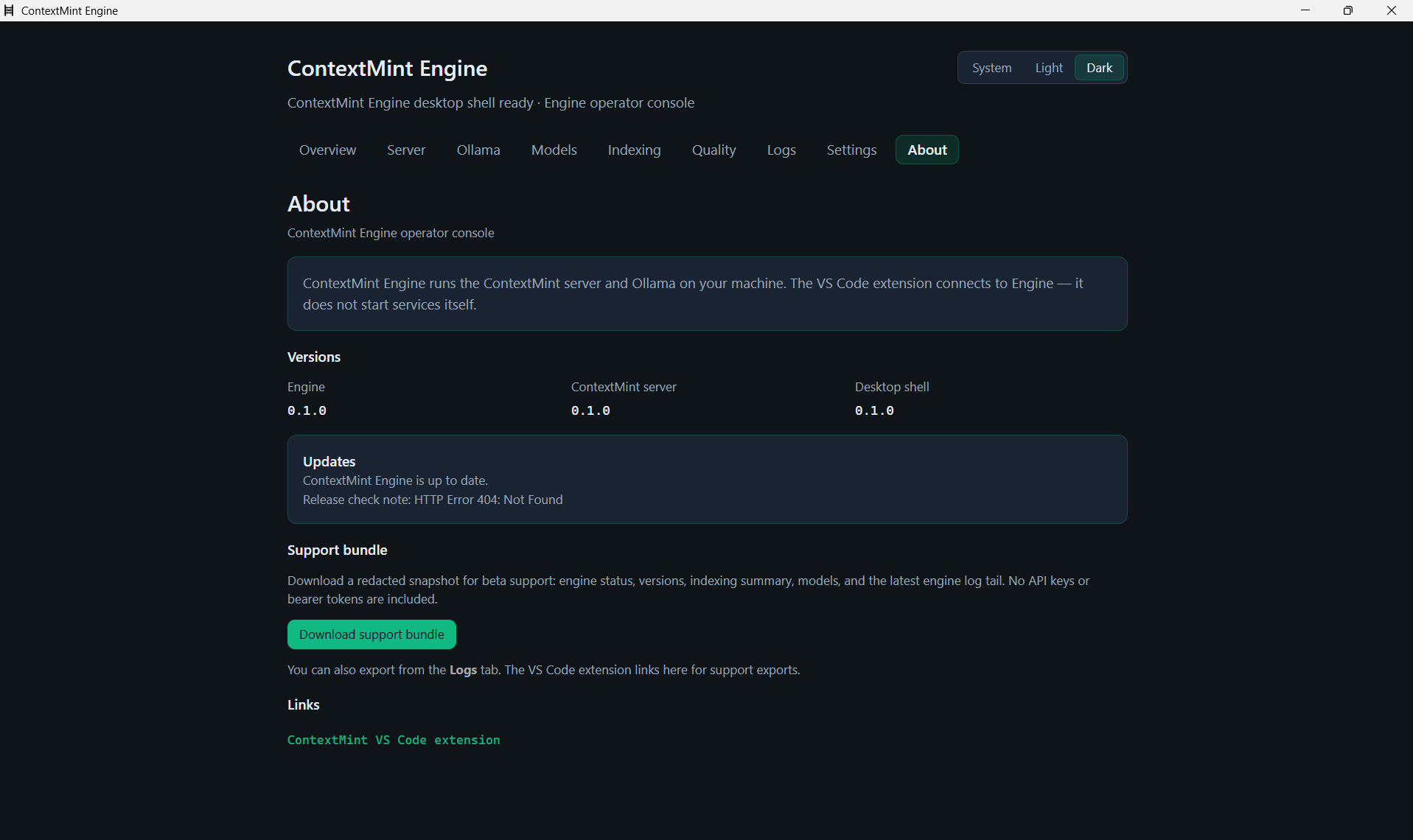Click the 'ContextMint server' version label
Image resolution: width=1413 pixels, height=840 pixels.
[x=624, y=387]
